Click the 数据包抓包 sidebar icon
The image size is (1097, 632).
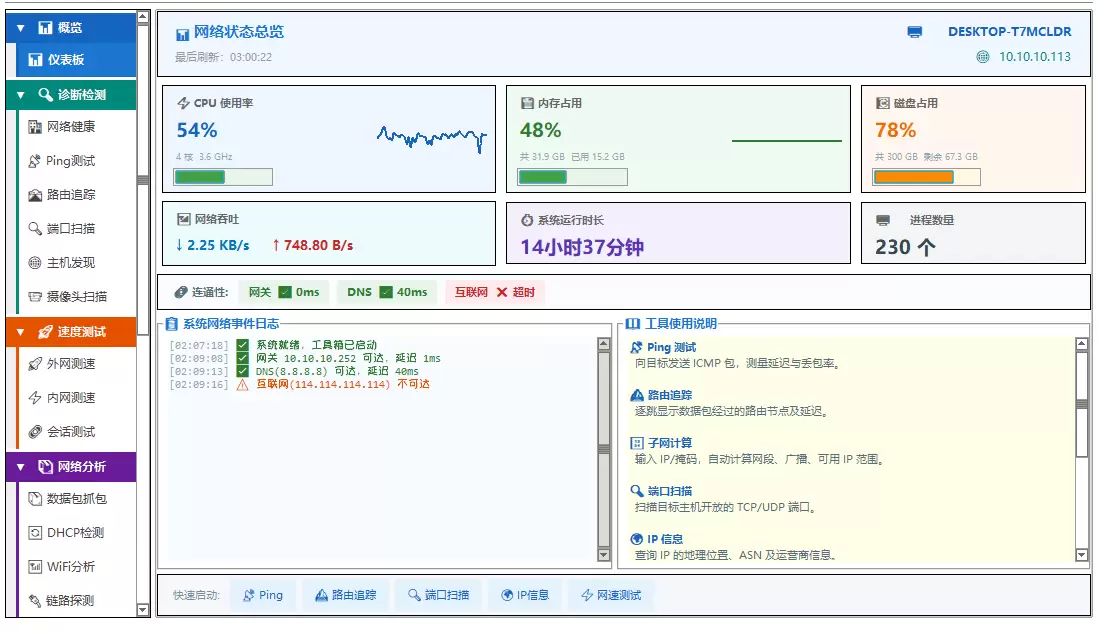coord(35,499)
